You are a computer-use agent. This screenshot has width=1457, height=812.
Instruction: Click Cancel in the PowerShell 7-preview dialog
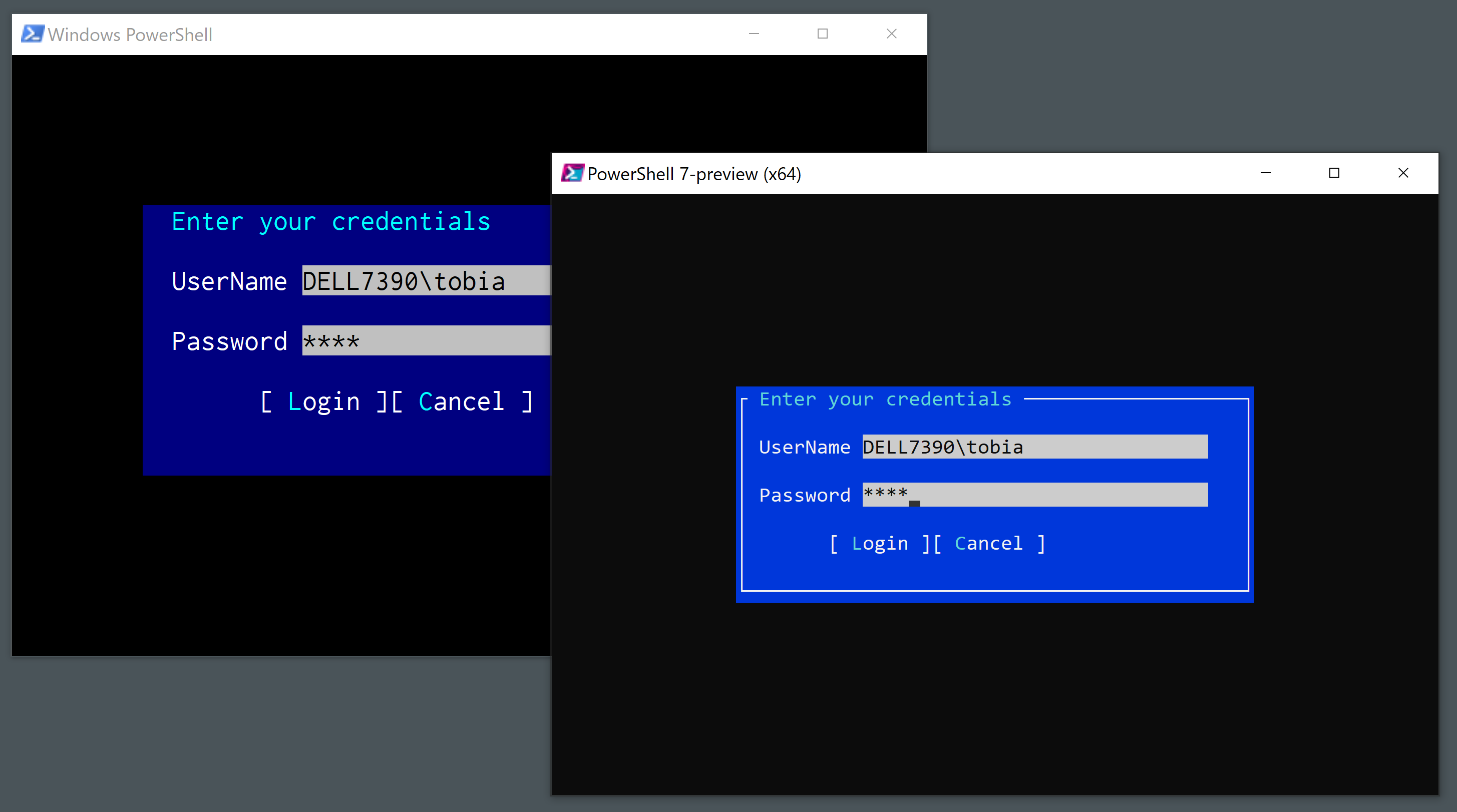pos(989,543)
